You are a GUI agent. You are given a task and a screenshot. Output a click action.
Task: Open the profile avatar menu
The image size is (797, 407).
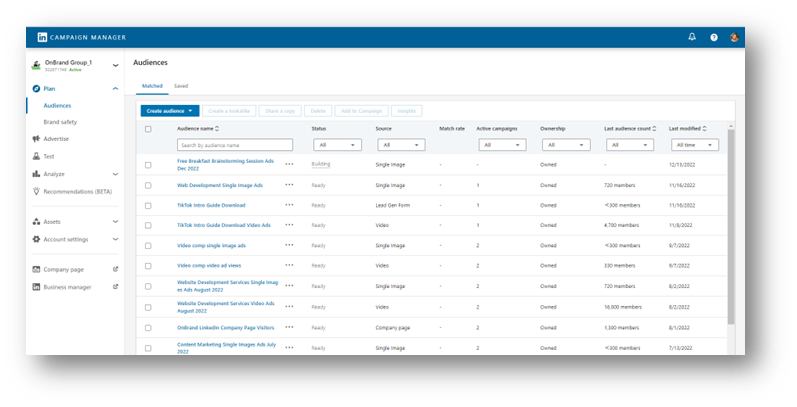point(734,38)
